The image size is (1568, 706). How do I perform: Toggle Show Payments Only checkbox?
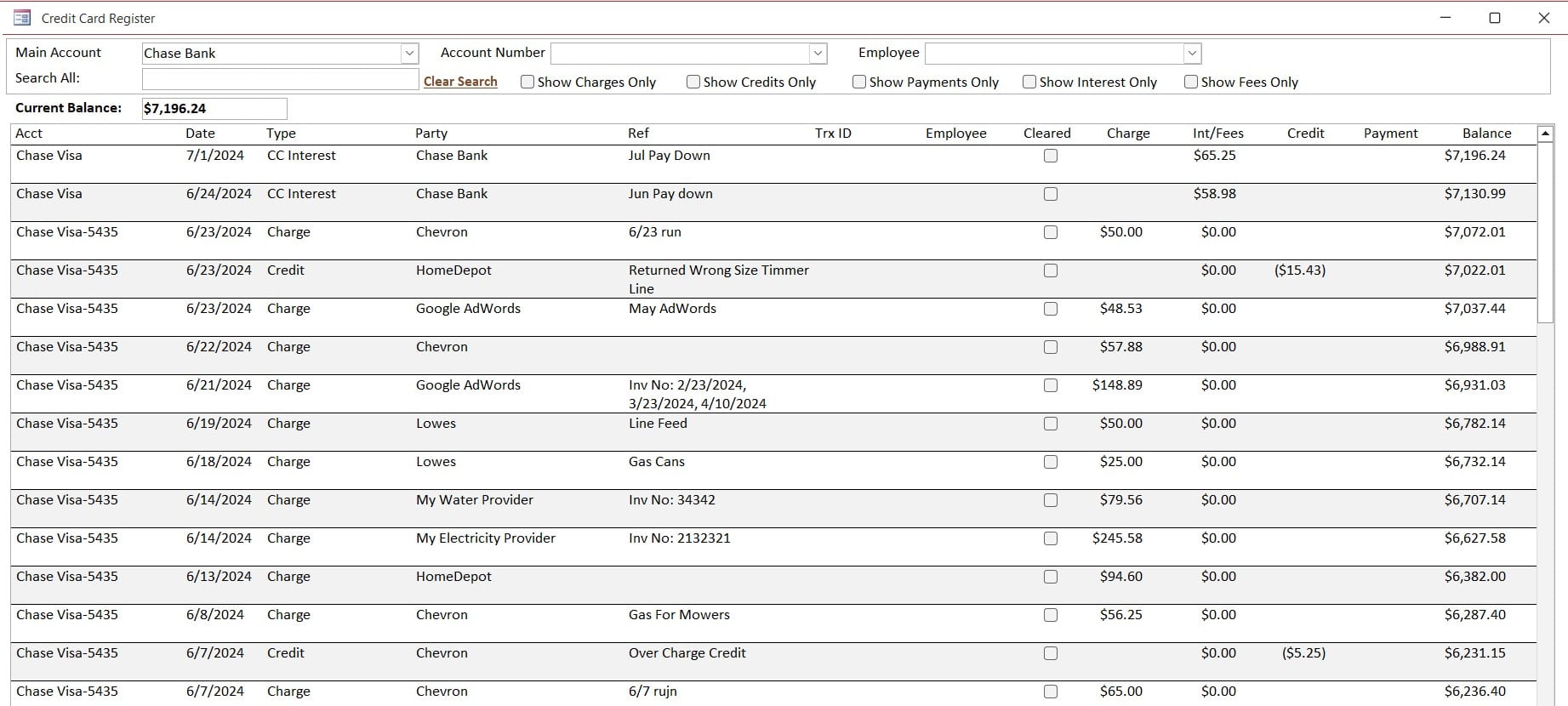point(859,82)
